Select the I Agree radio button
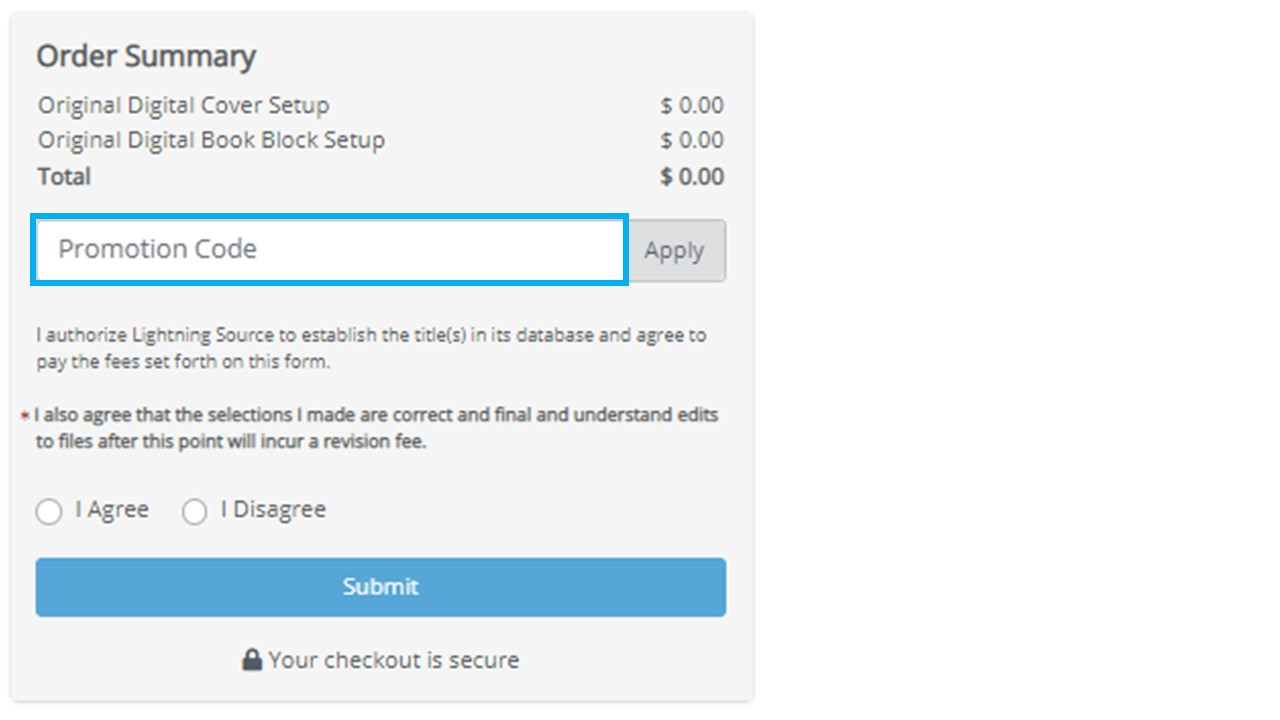Viewport: 1280px width, 720px height. tap(49, 511)
